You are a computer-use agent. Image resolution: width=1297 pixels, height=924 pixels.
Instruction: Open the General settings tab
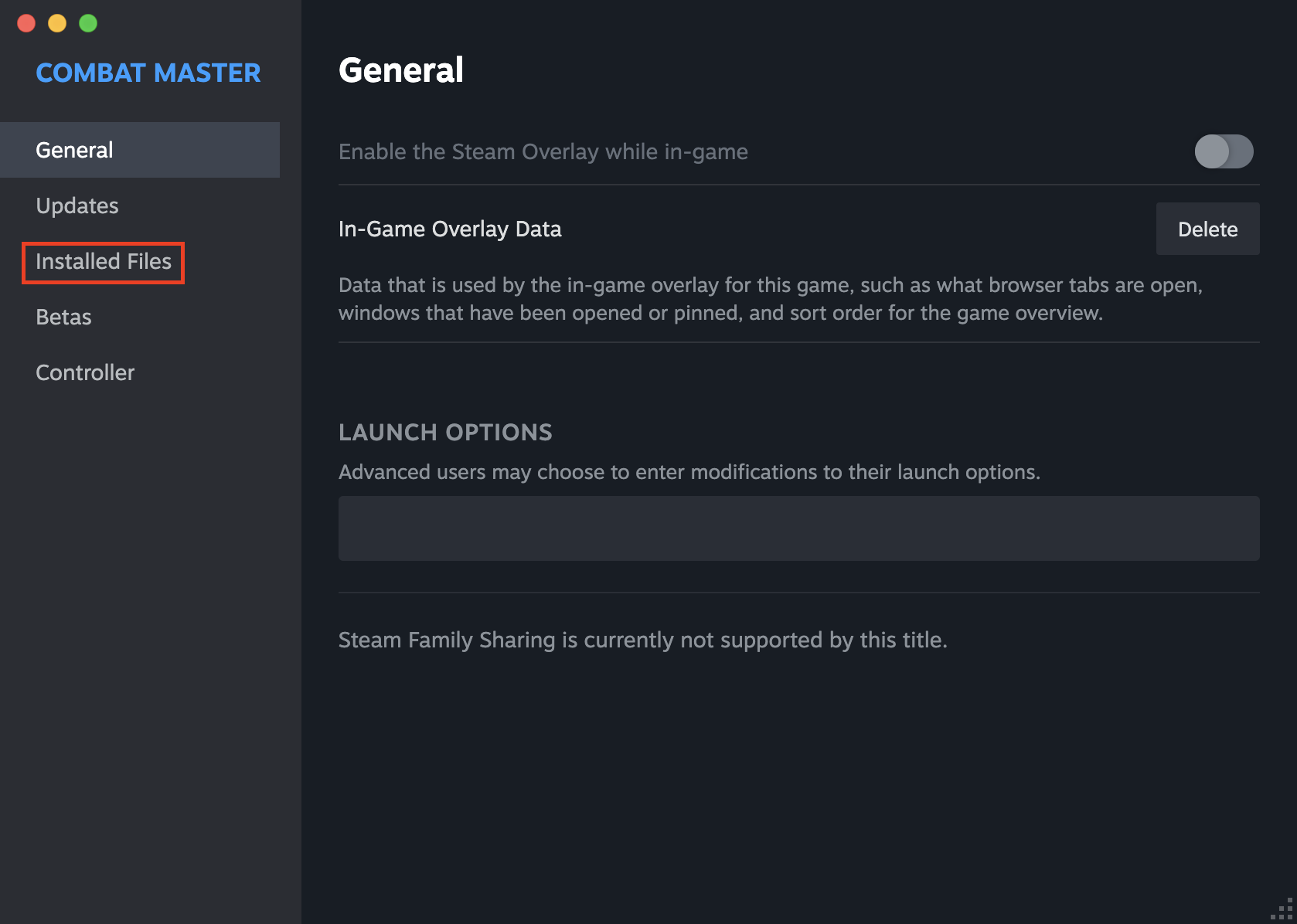tap(140, 150)
